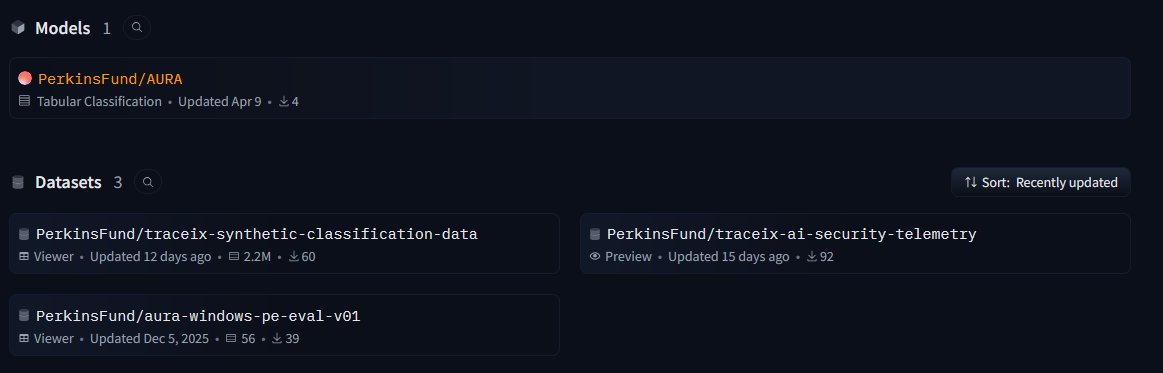Click Updated Dec 5, 2025 text

click(149, 338)
